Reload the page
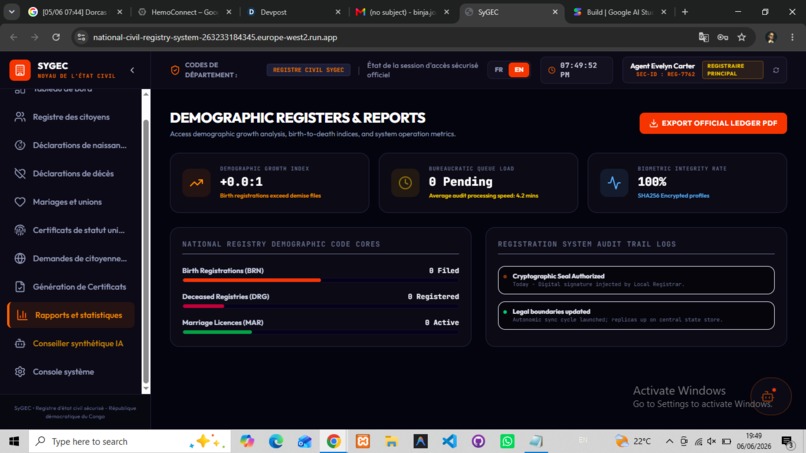 point(56,37)
